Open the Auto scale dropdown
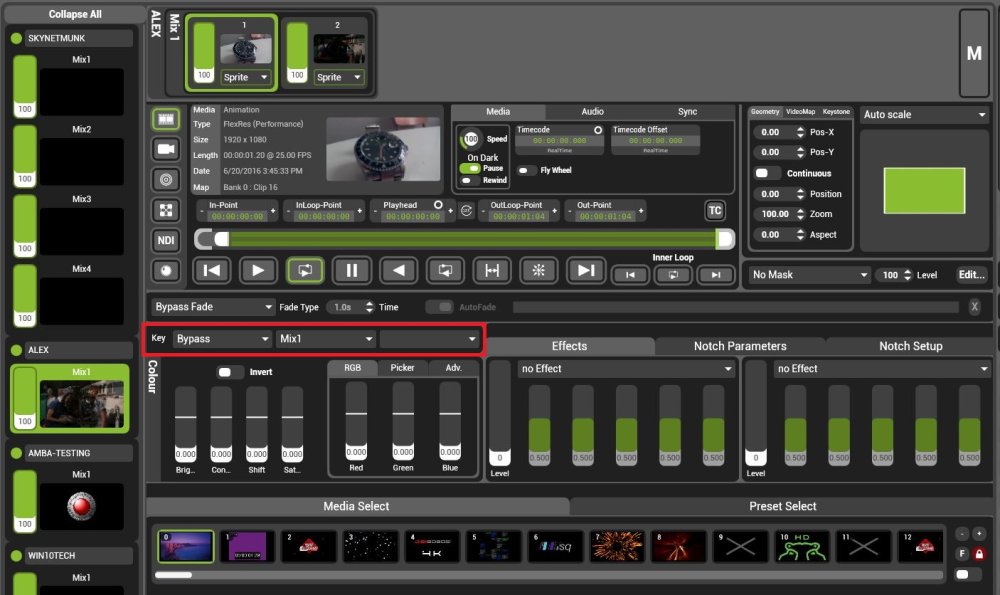 [x=924, y=115]
